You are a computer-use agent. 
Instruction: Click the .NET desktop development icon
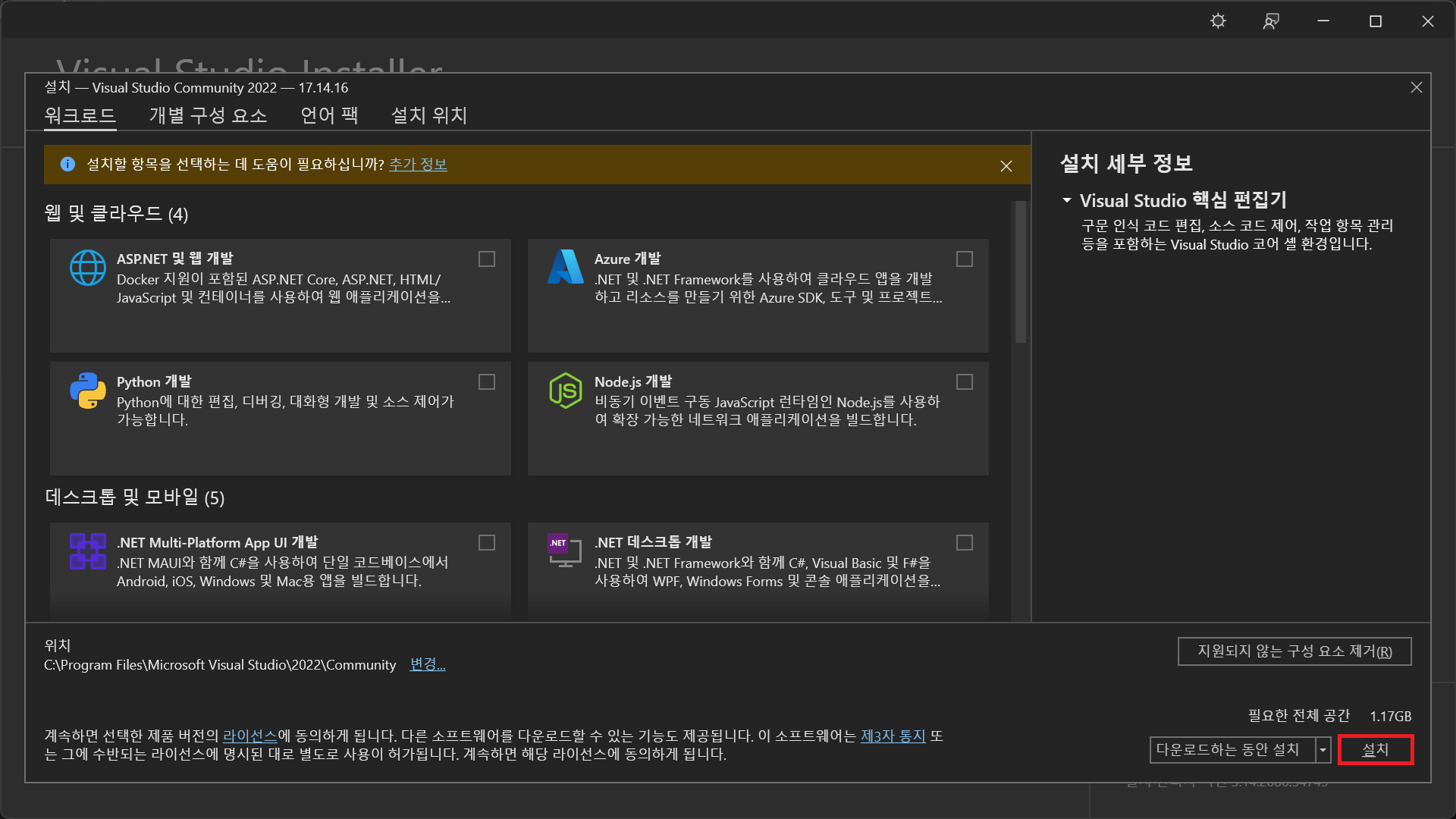pos(565,551)
